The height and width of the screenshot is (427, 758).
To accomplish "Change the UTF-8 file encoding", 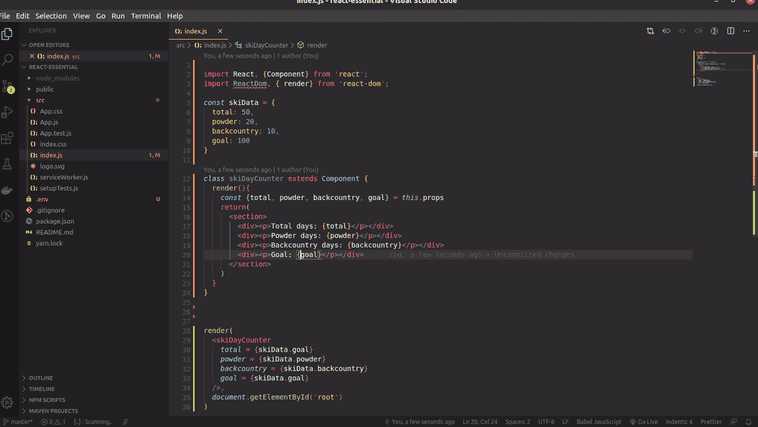I will [x=546, y=422].
